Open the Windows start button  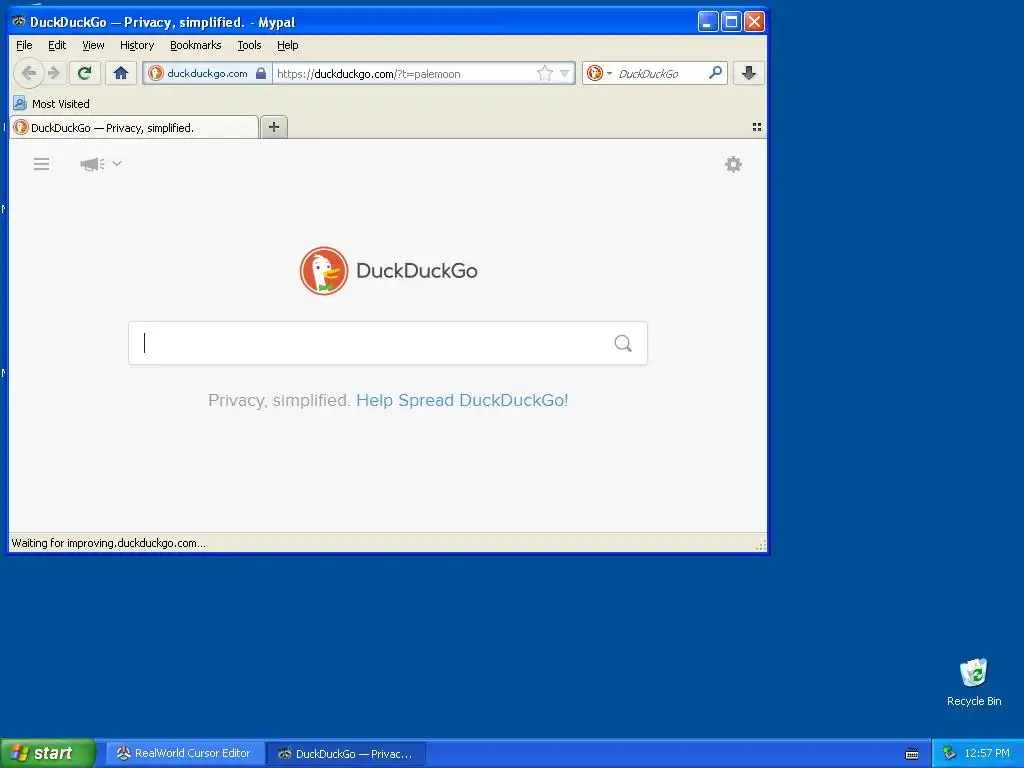pyautogui.click(x=48, y=753)
